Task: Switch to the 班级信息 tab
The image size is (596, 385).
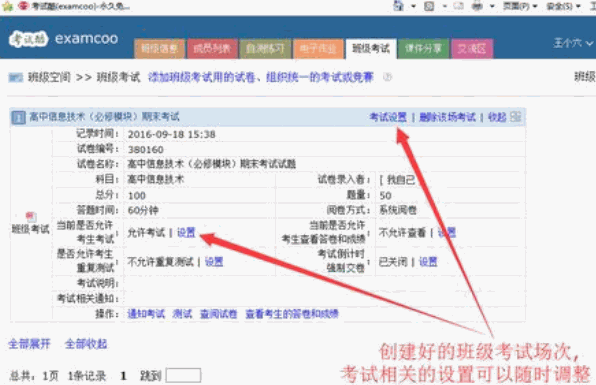Action: click(160, 49)
